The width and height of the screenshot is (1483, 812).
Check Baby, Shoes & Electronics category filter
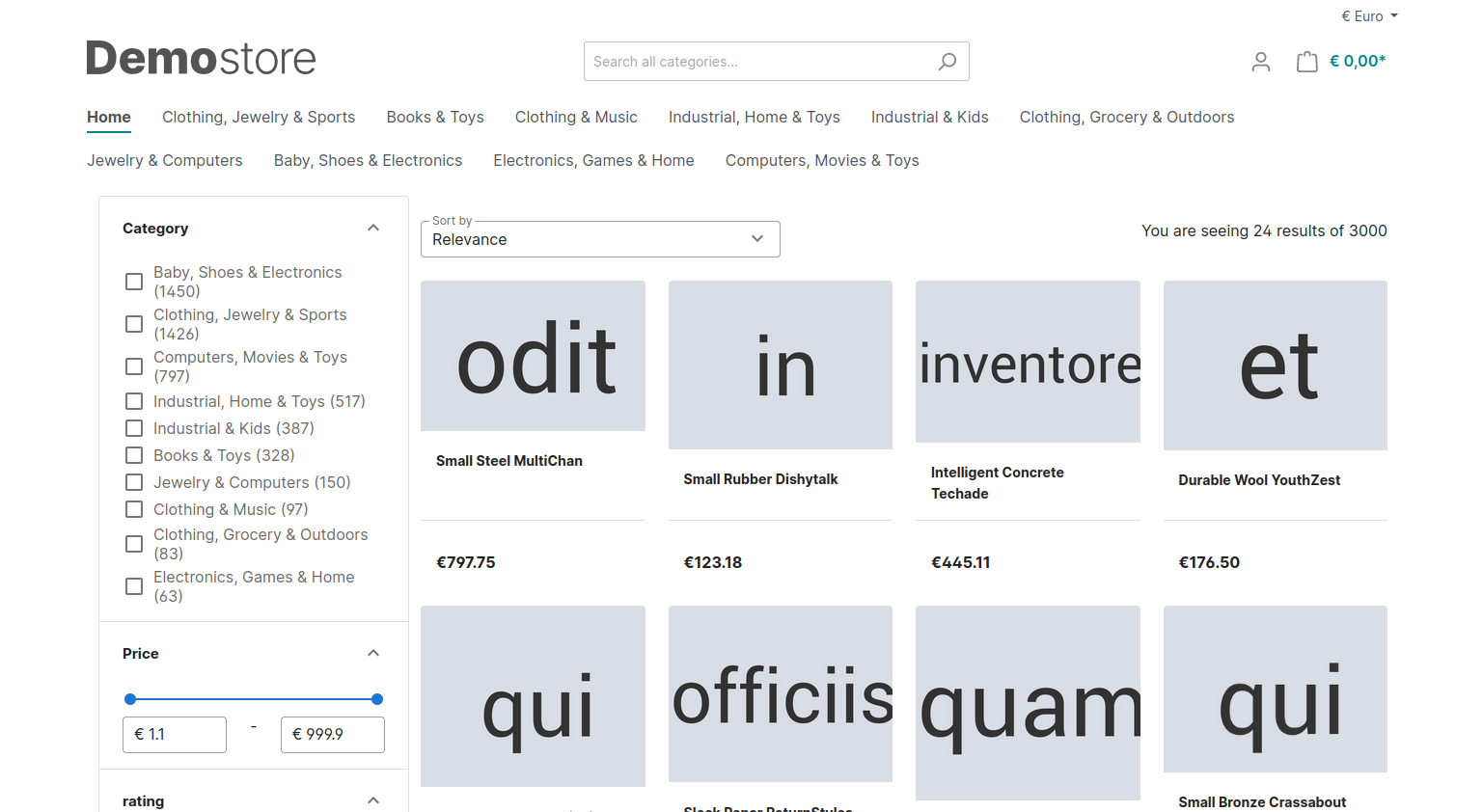tap(134, 282)
